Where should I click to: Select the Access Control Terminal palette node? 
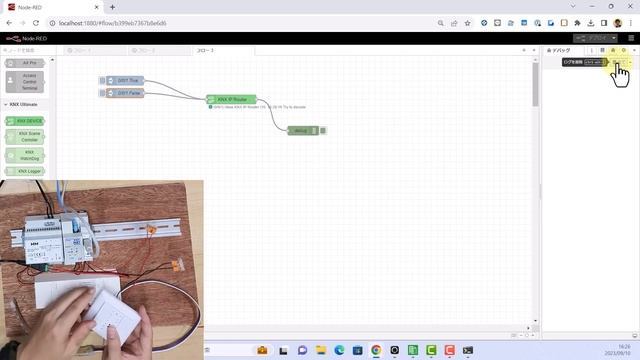(25, 82)
